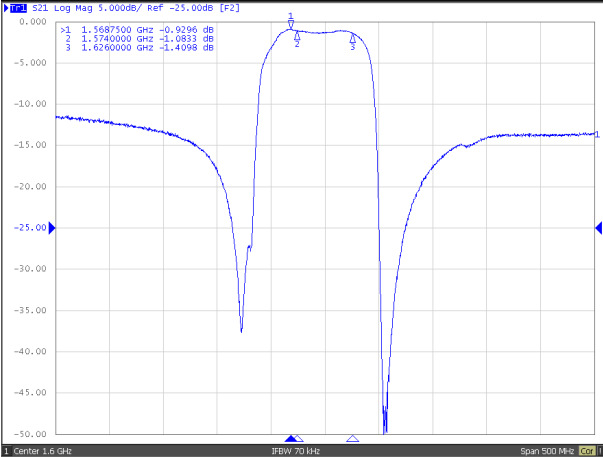
Task: Select the Tr1 trace label
Action: click(18, 7)
